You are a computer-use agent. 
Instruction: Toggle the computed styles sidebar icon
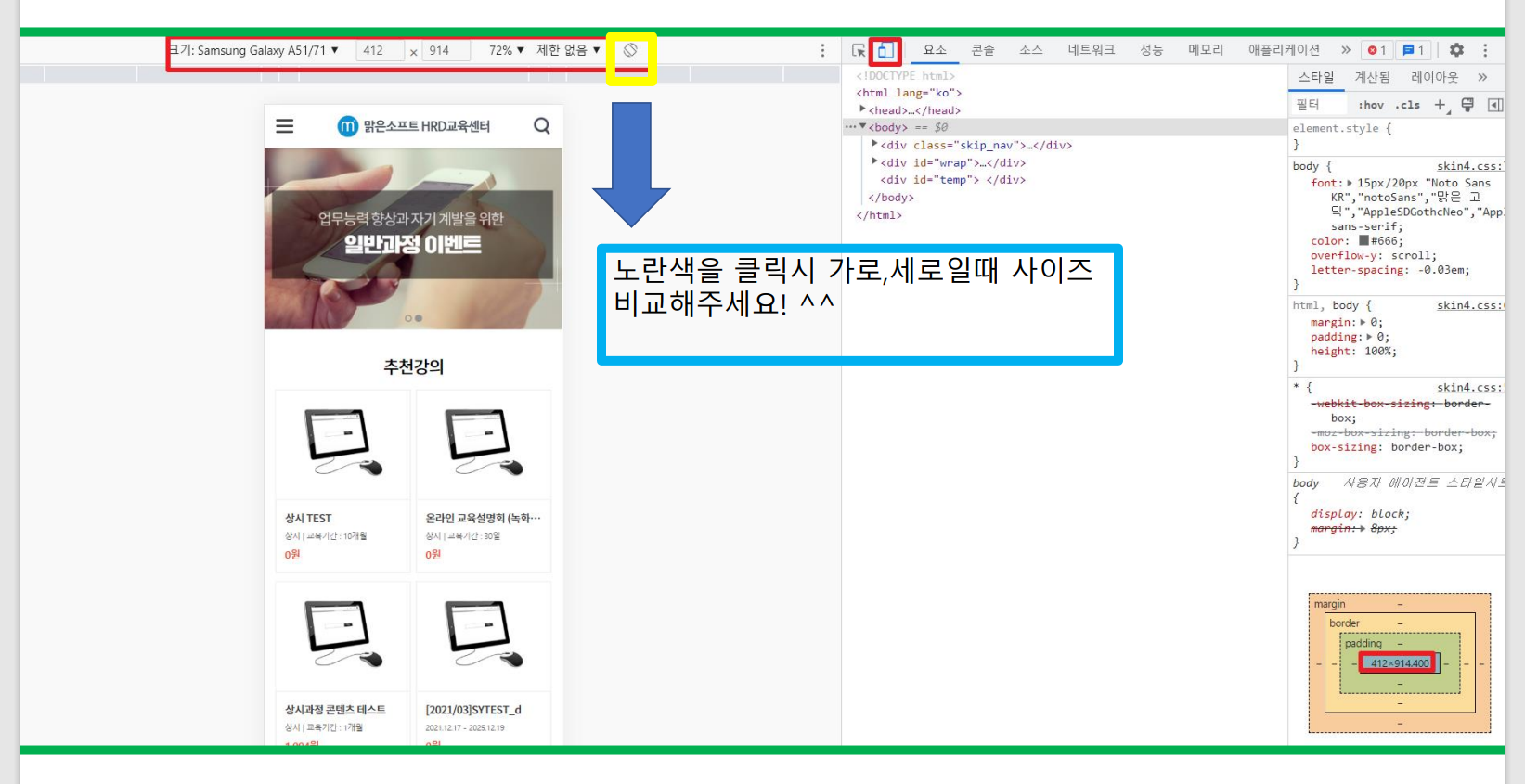tap(1494, 105)
